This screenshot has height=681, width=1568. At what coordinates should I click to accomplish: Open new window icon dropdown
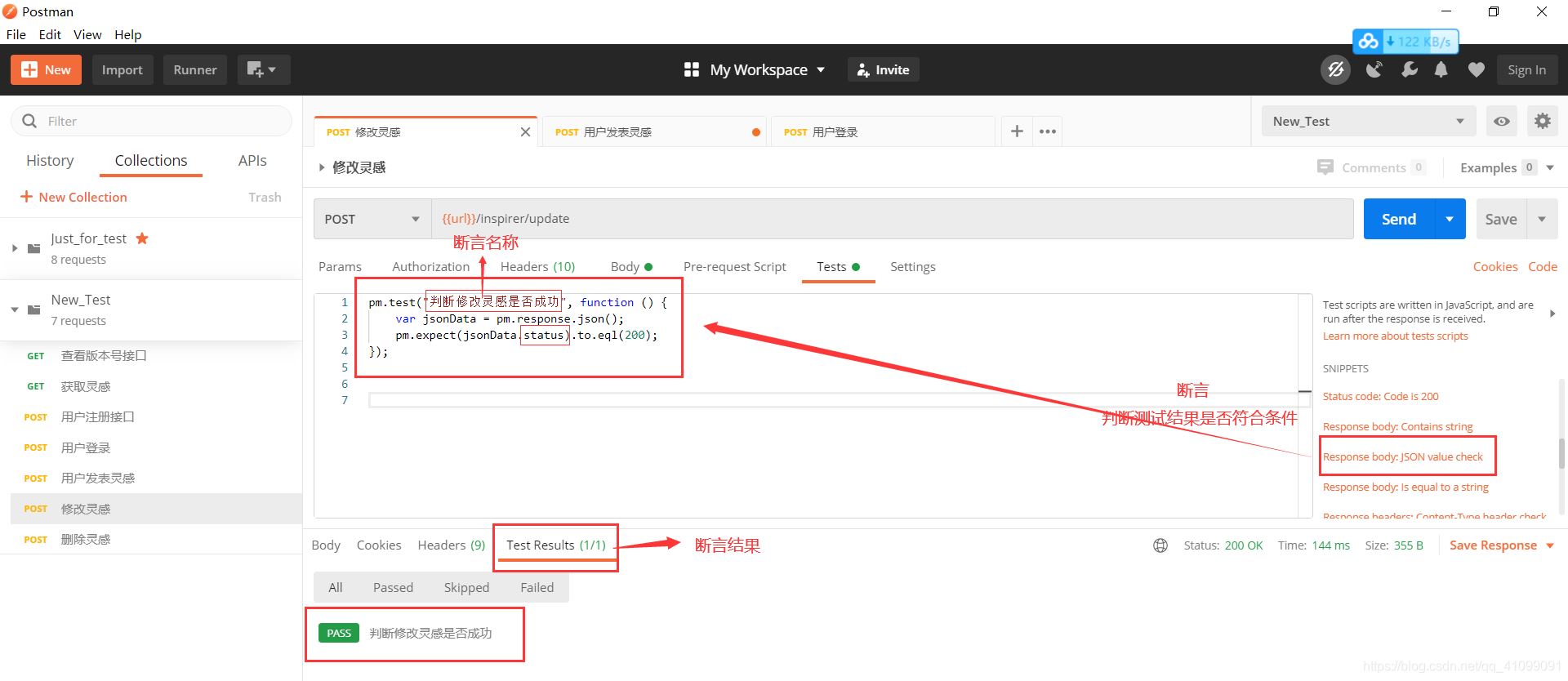pyautogui.click(x=263, y=69)
